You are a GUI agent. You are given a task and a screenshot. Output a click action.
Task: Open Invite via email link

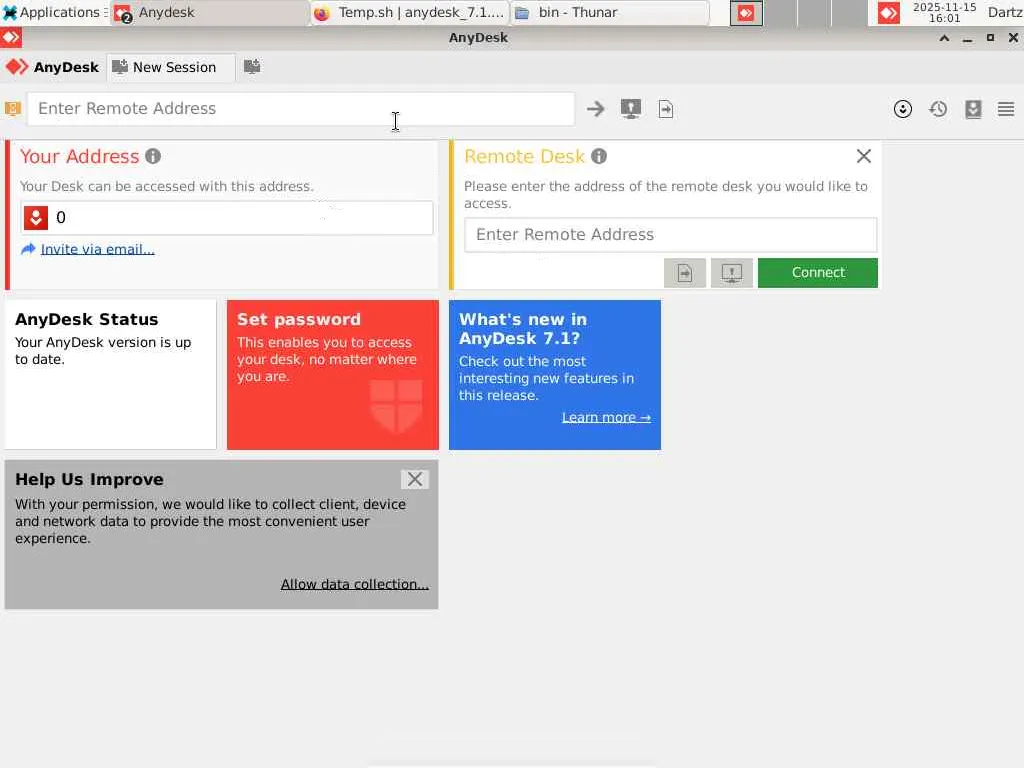pyautogui.click(x=98, y=249)
